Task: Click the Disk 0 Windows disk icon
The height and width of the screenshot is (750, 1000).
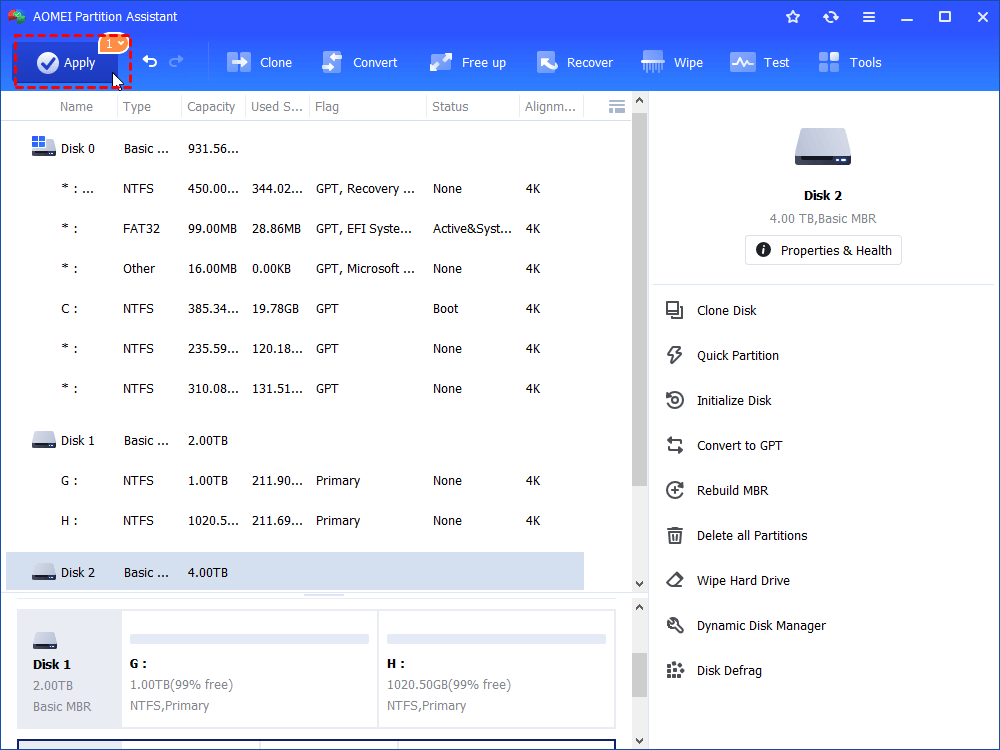Action: pos(43,146)
